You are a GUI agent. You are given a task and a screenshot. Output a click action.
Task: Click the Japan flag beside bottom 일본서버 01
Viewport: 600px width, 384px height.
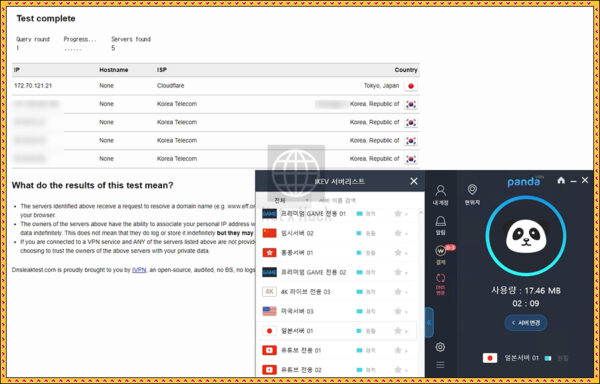(490, 358)
